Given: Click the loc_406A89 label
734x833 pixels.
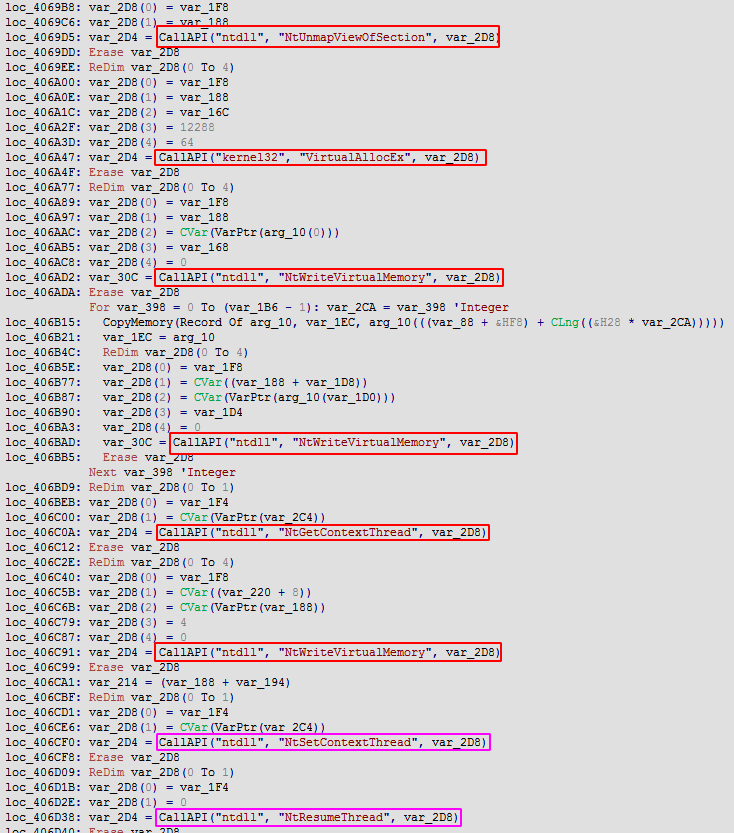Looking at the screenshot, I should 43,202.
